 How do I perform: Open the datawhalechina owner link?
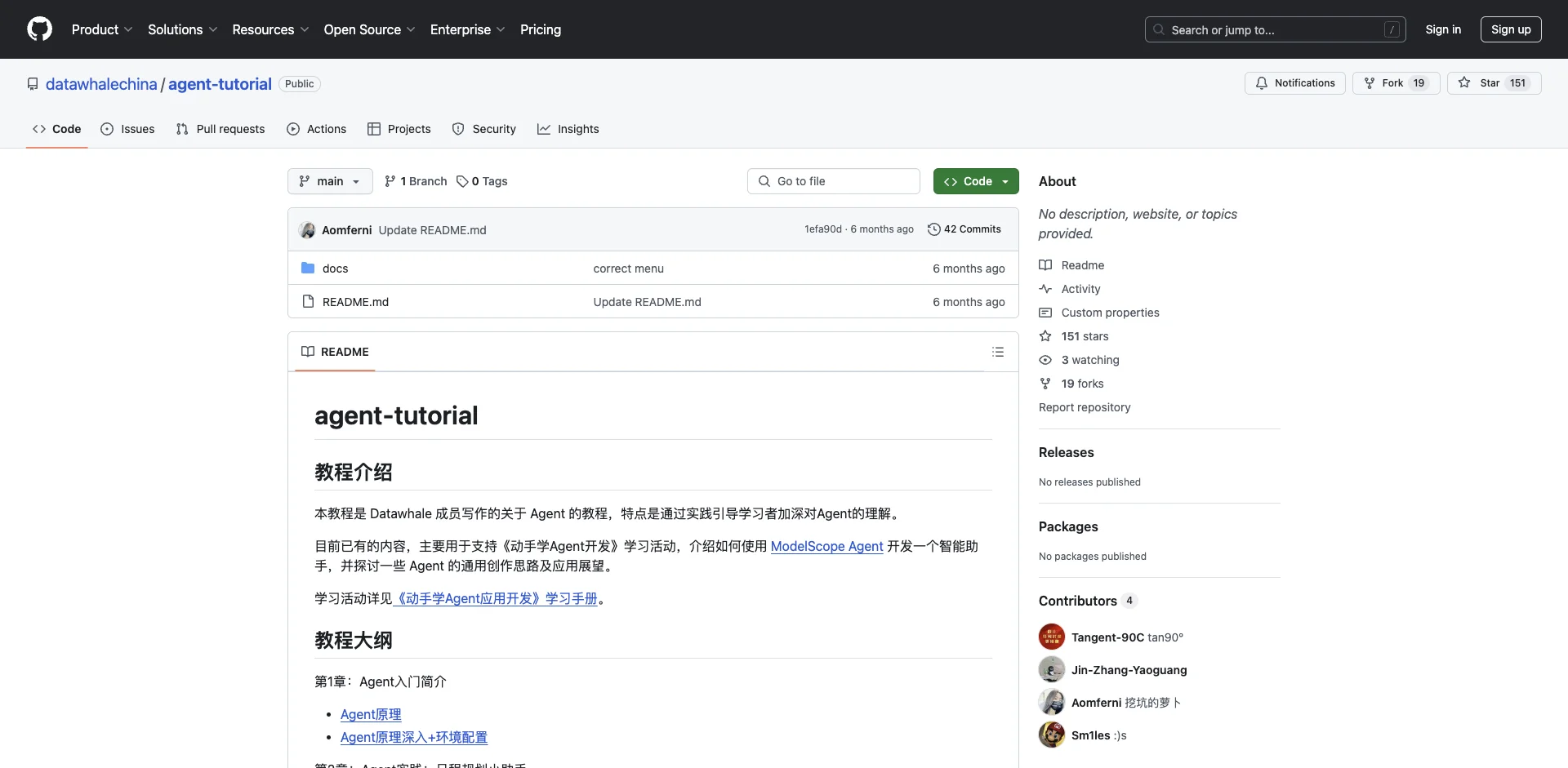101,84
